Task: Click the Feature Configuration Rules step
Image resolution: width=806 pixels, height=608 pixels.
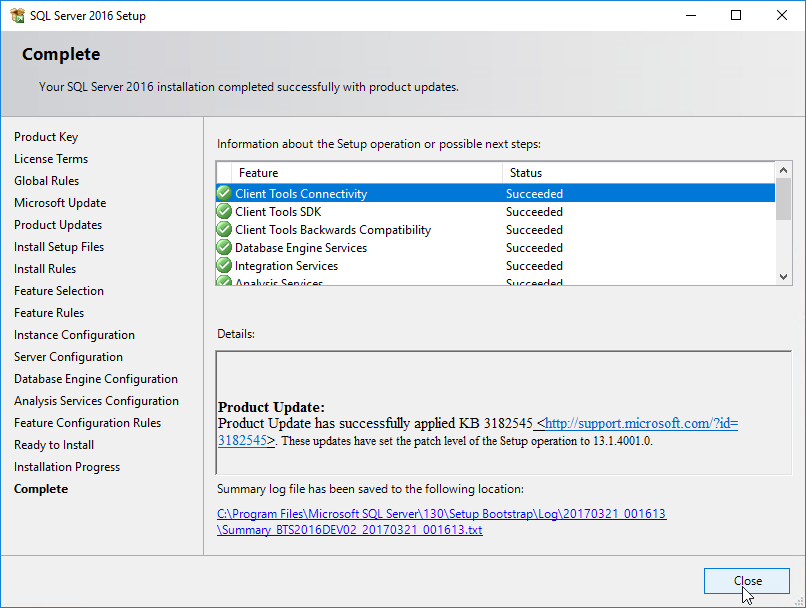Action: click(x=87, y=423)
